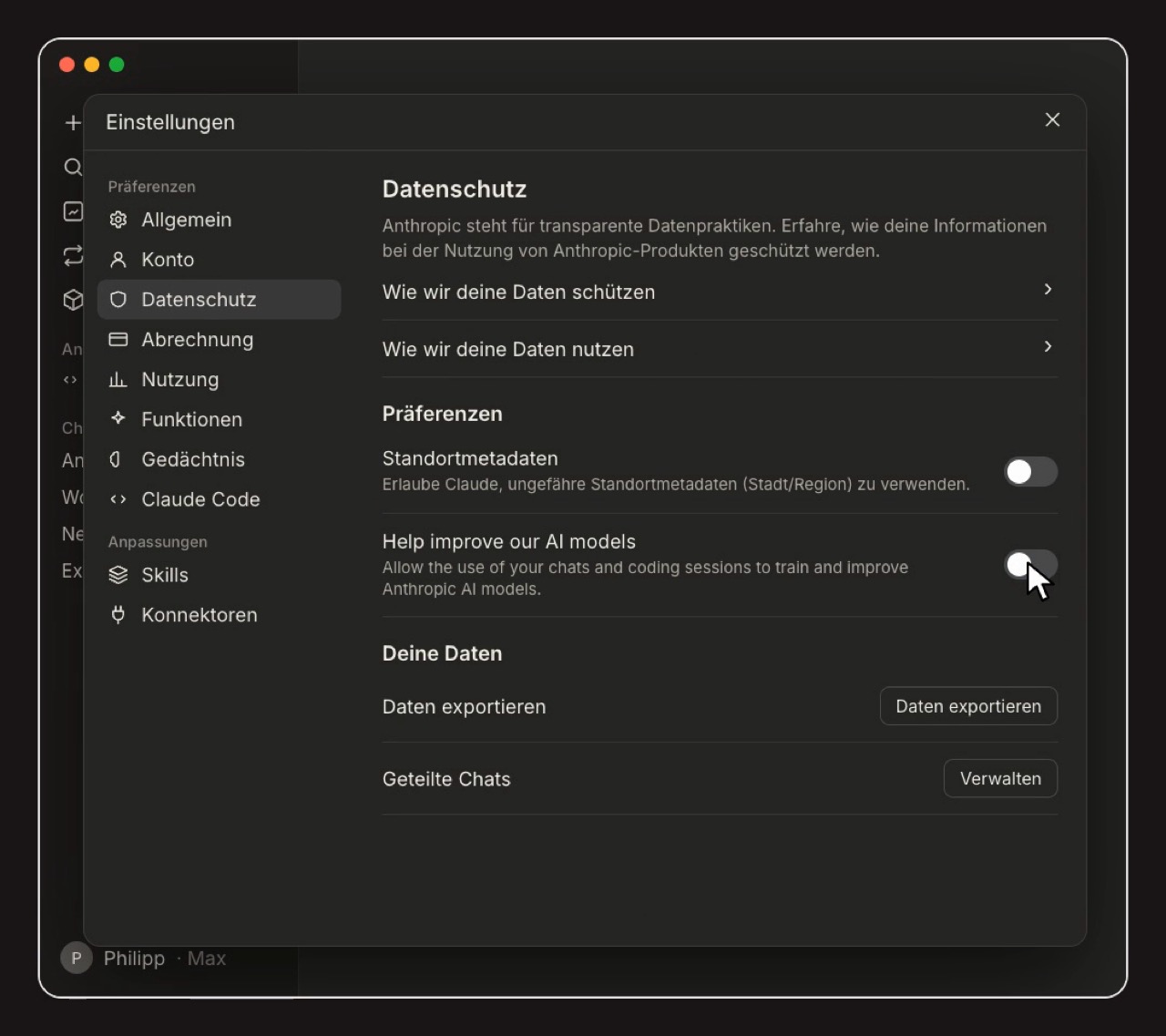Screen dimensions: 1166x1036
Task: Enable the "Help improve our AI models" switch
Action: coord(1030,565)
